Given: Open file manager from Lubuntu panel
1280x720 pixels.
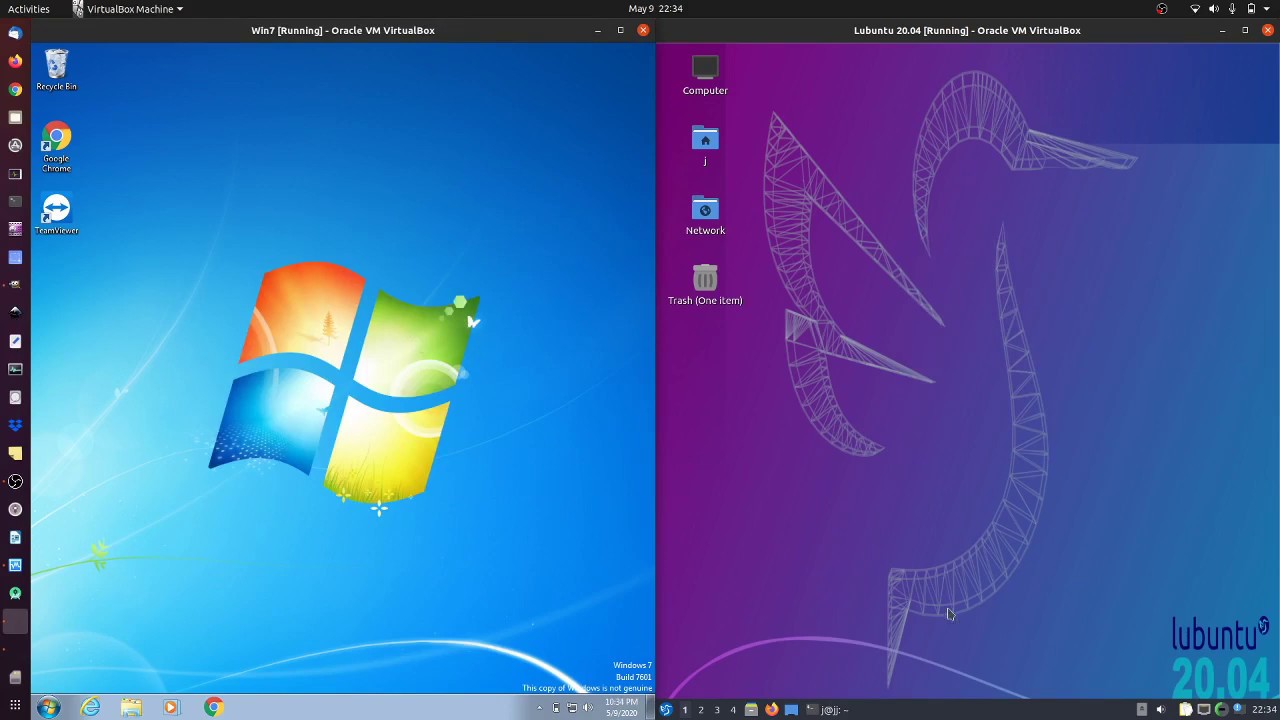Looking at the screenshot, I should pos(751,709).
